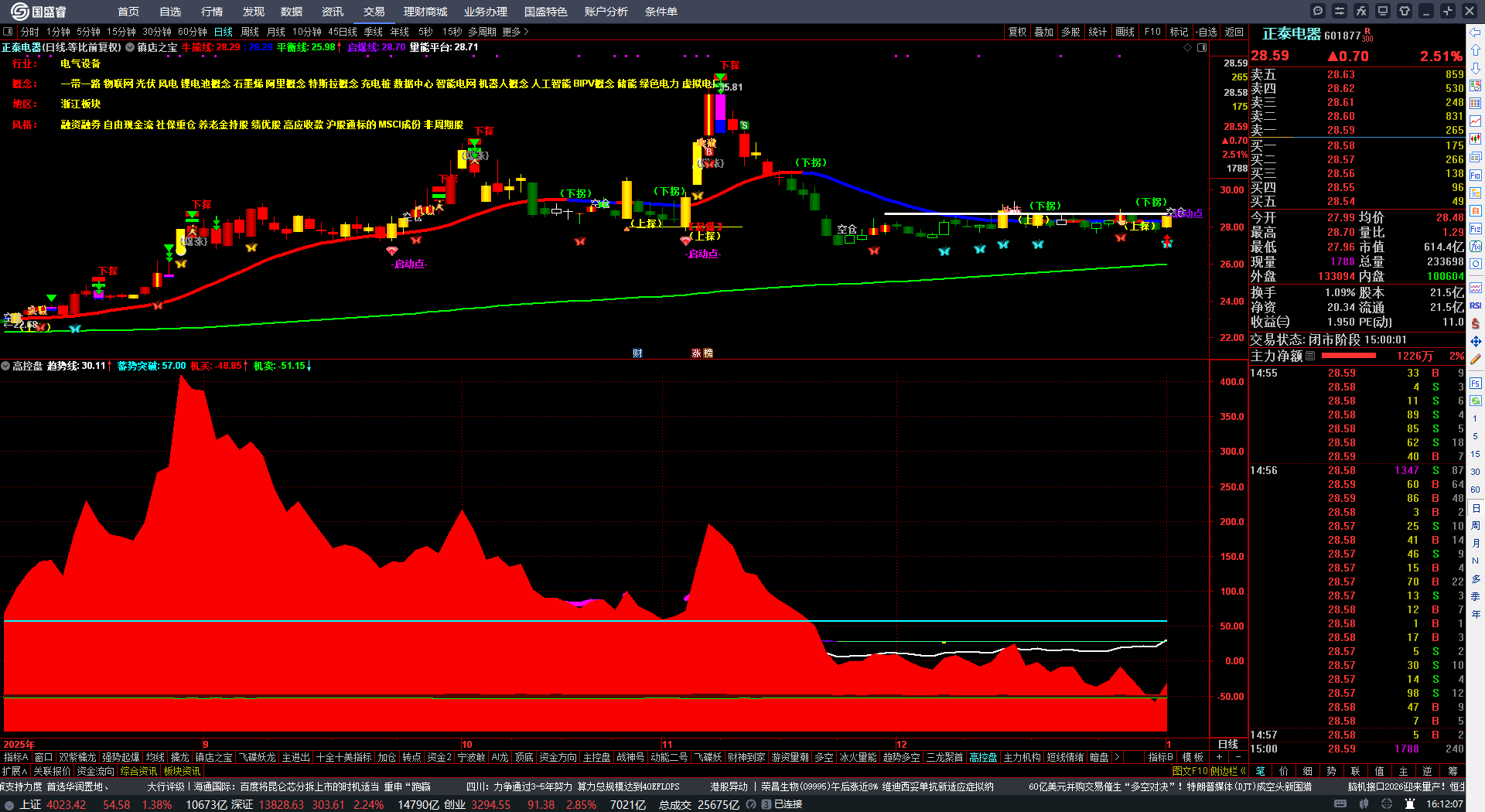
Task: Click the RSI icon in right sidebar
Action: point(1476,305)
